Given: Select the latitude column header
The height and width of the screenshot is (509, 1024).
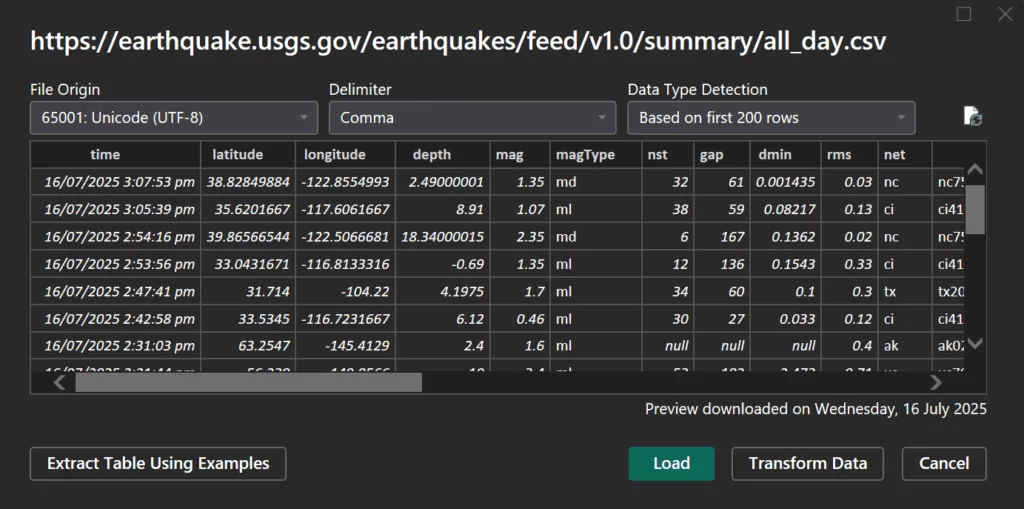Looking at the screenshot, I should pyautogui.click(x=248, y=155).
